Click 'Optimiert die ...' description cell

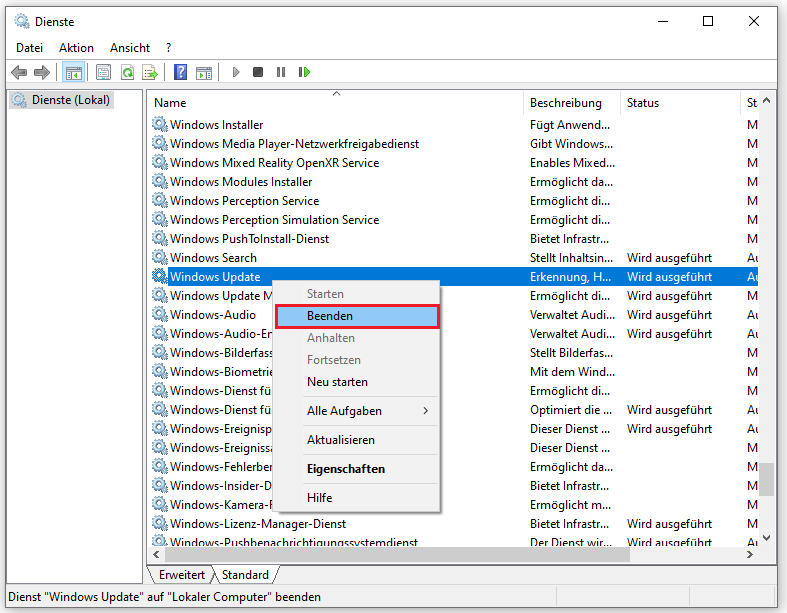point(571,410)
